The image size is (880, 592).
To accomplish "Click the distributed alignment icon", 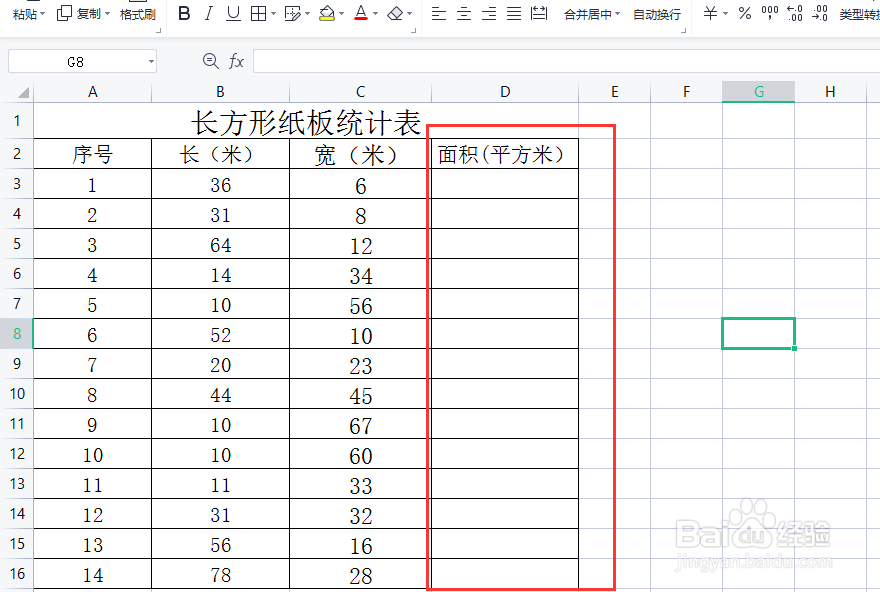I will pyautogui.click(x=539, y=13).
